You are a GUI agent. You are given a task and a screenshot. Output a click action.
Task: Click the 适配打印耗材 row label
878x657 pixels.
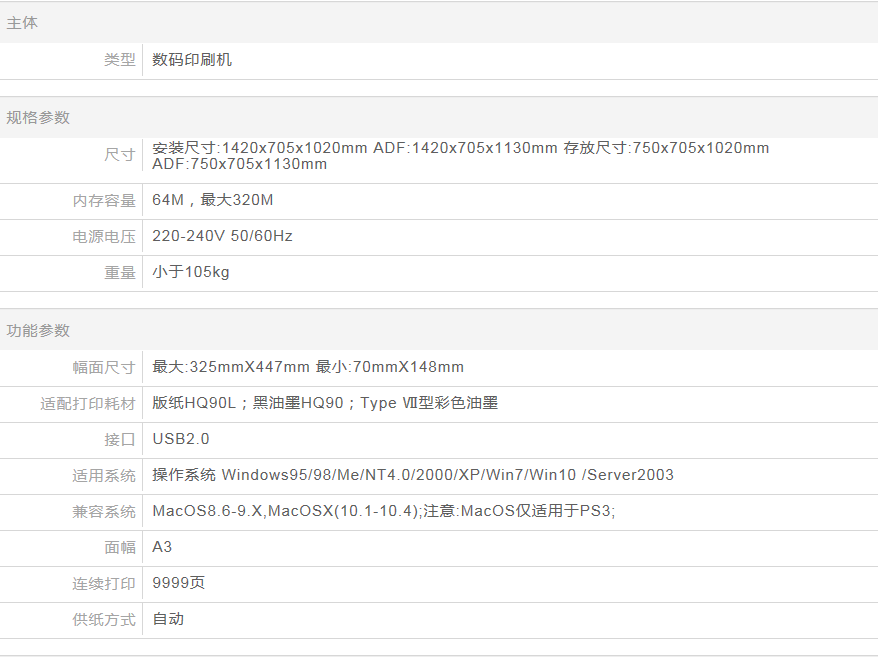coord(88,404)
